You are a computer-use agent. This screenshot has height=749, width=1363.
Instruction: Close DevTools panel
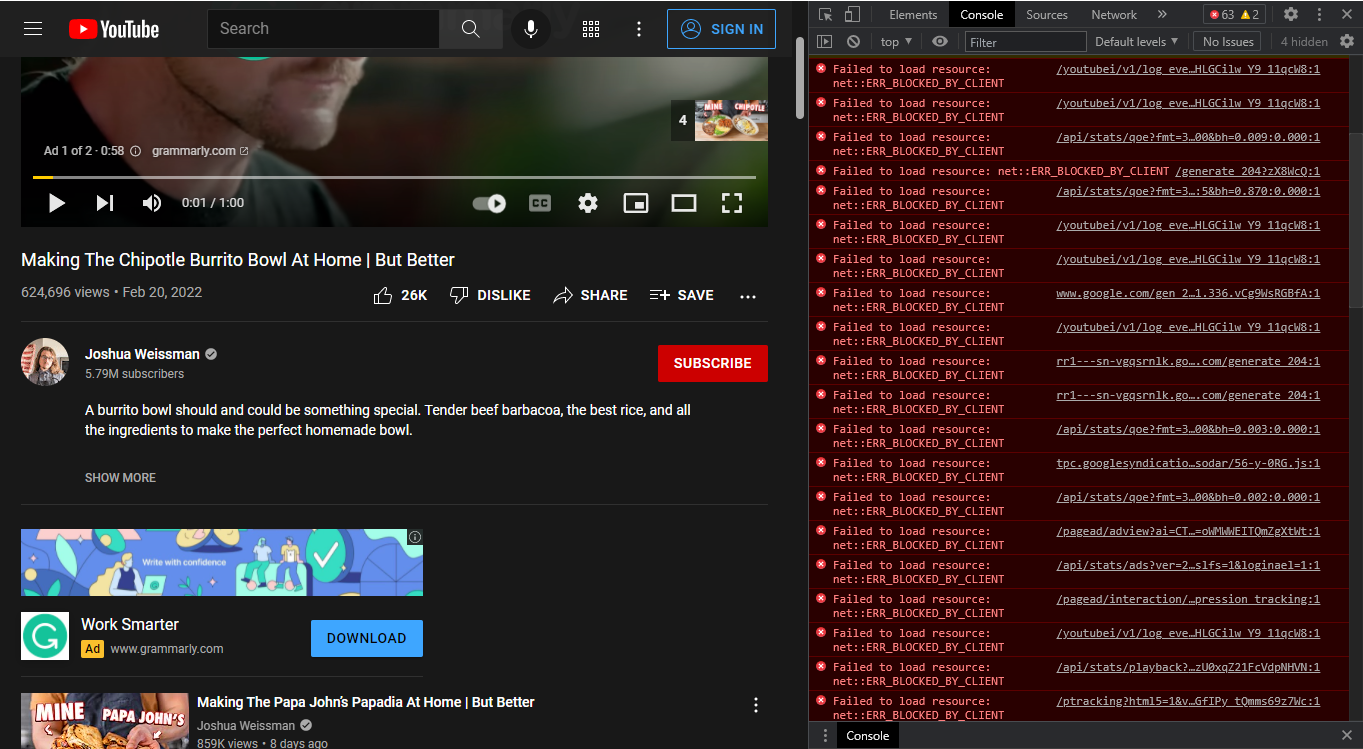[1347, 14]
